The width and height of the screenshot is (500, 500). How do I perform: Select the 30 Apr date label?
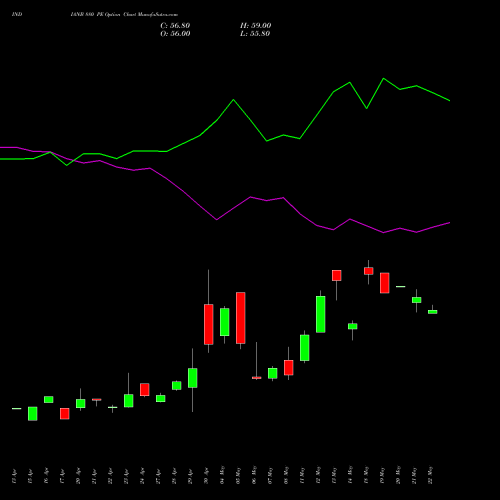pyautogui.click(x=206, y=475)
